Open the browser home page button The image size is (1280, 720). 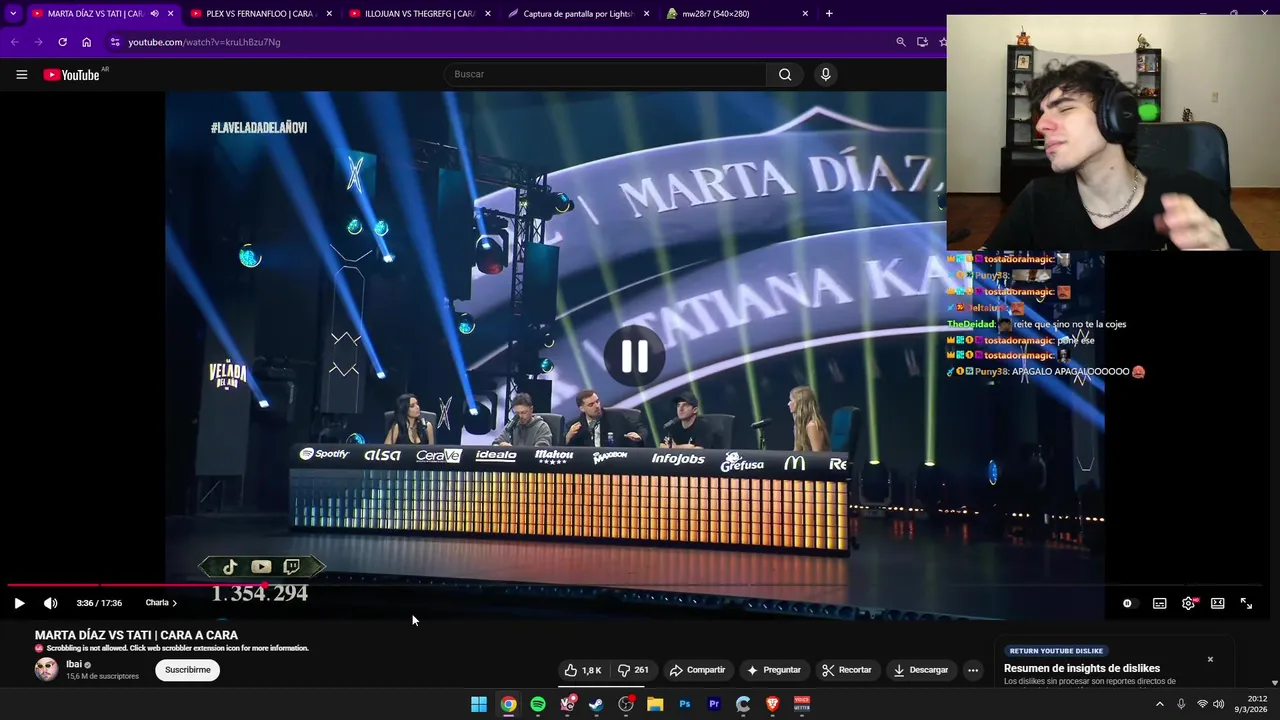coord(86,42)
